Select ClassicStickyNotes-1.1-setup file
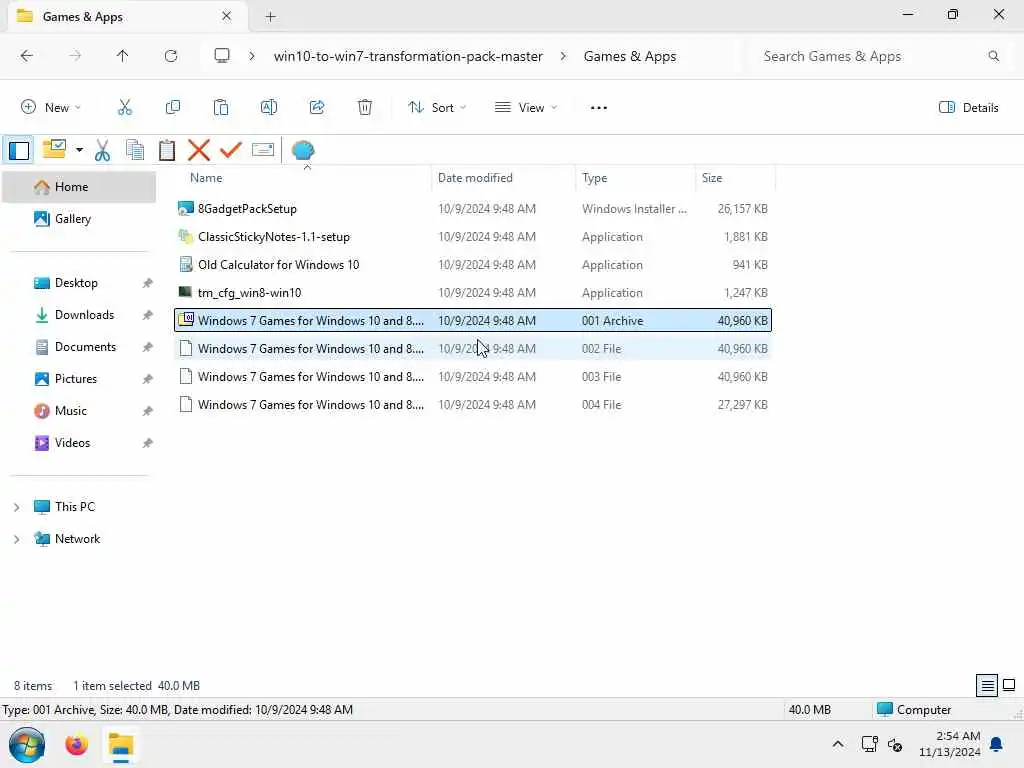1024x768 pixels. pyautogui.click(x=473, y=236)
